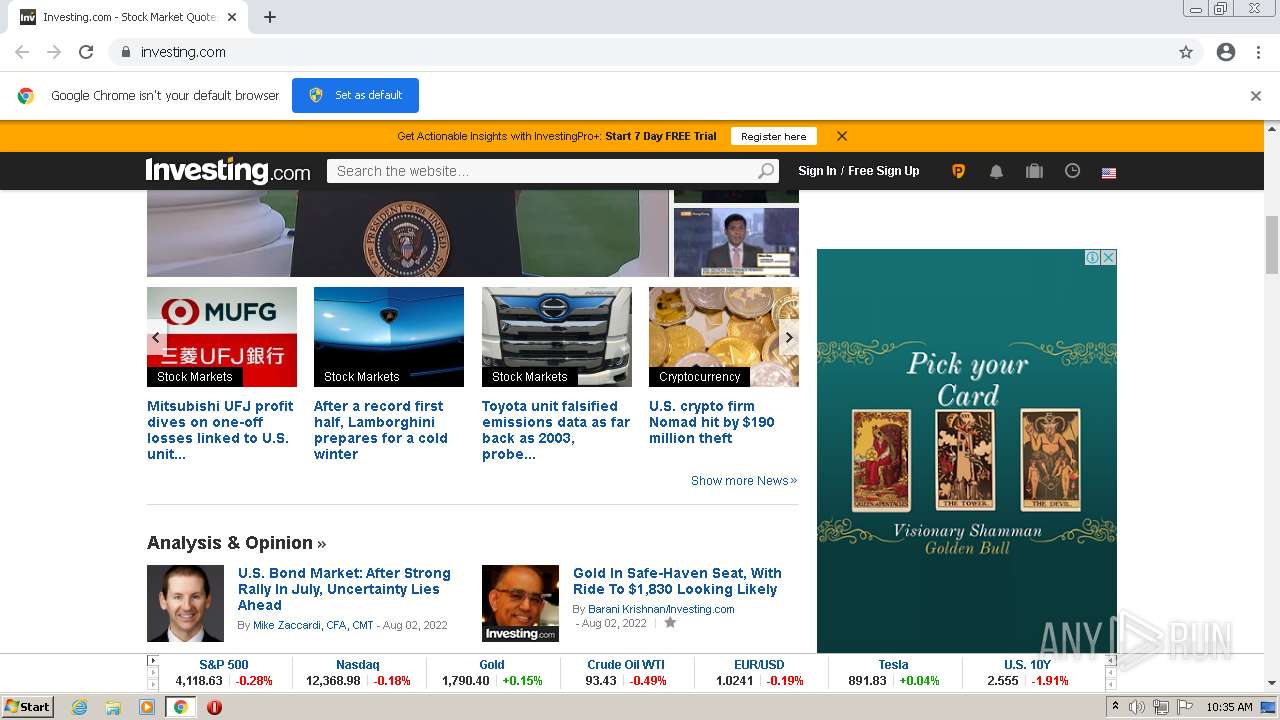Image resolution: width=1280 pixels, height=720 pixels.
Task: Reload the page
Action: [86, 52]
